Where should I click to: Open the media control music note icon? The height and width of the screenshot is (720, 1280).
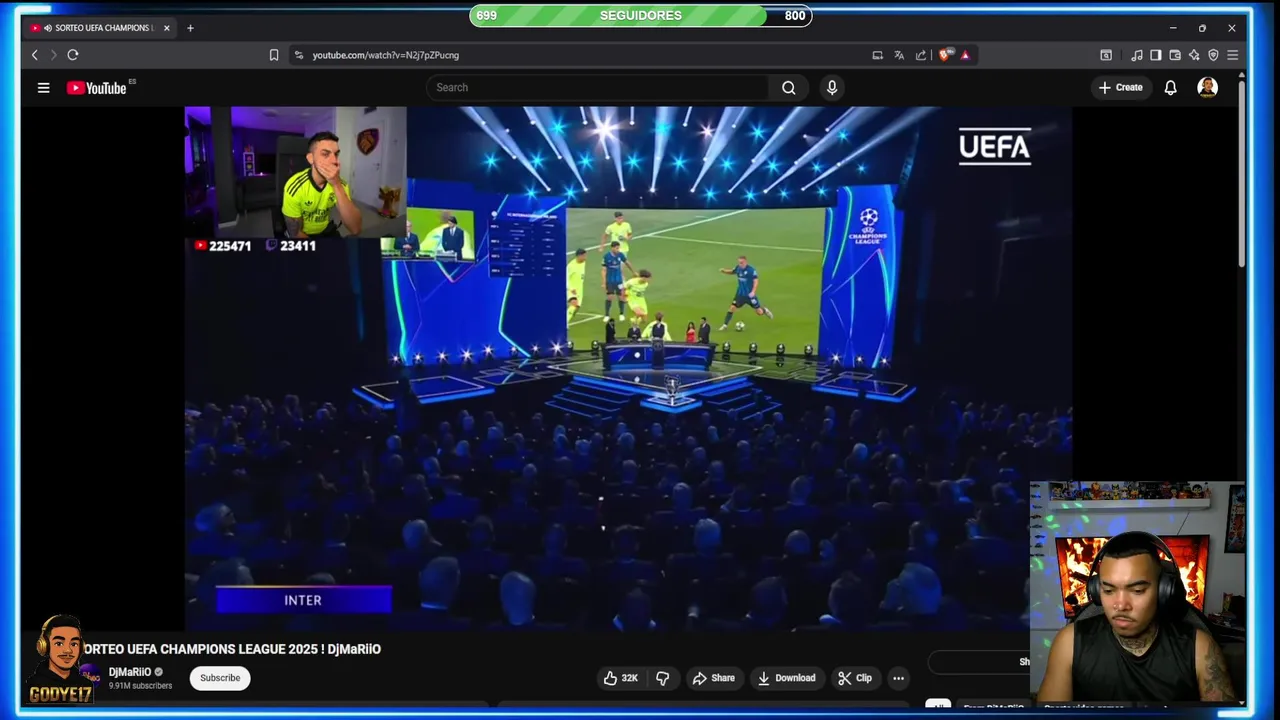(1137, 55)
